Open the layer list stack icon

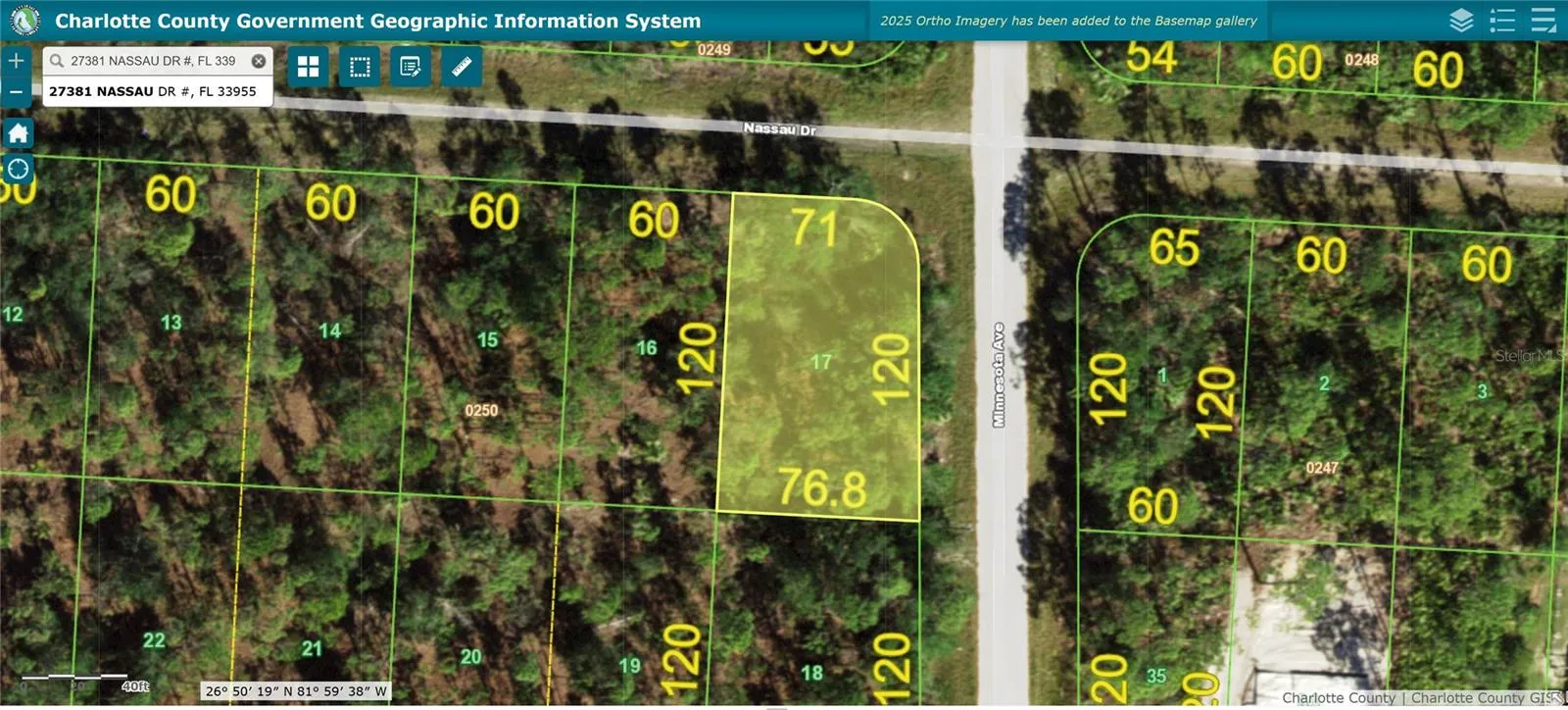tap(1461, 21)
